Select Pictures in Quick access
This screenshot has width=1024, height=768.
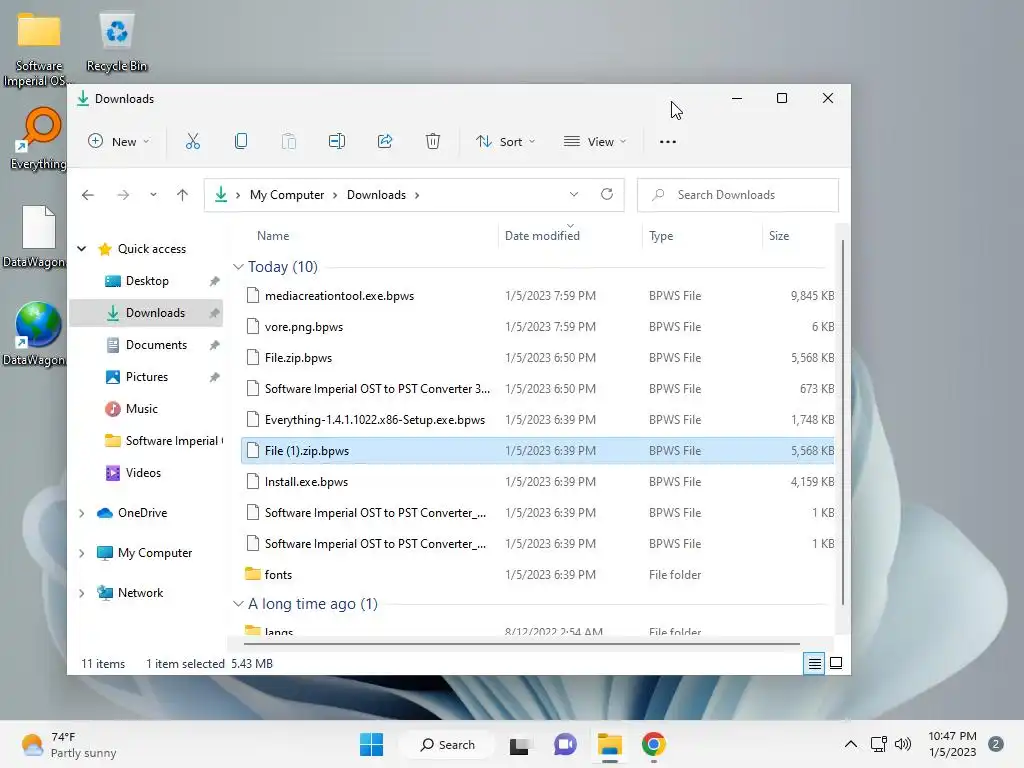[147, 377]
